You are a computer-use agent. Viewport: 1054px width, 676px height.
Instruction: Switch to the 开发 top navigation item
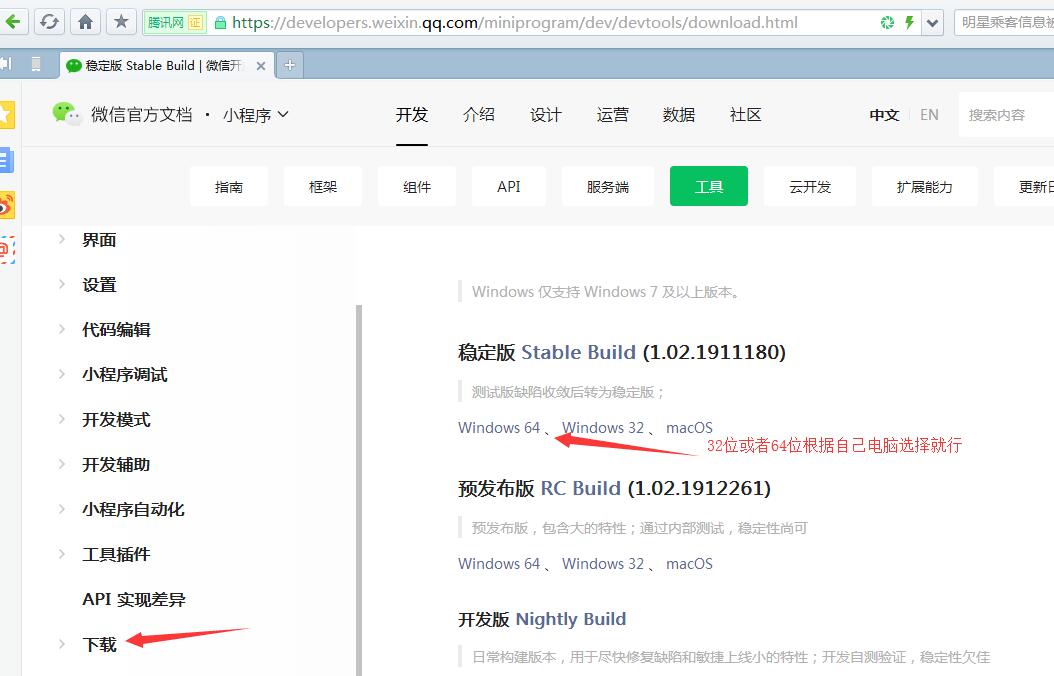point(411,115)
